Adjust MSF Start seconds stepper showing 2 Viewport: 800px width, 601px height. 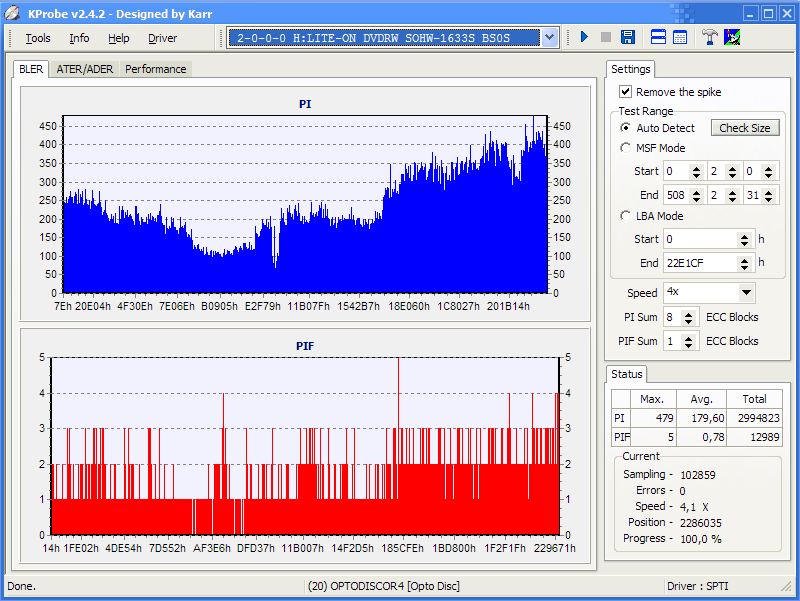[732, 171]
